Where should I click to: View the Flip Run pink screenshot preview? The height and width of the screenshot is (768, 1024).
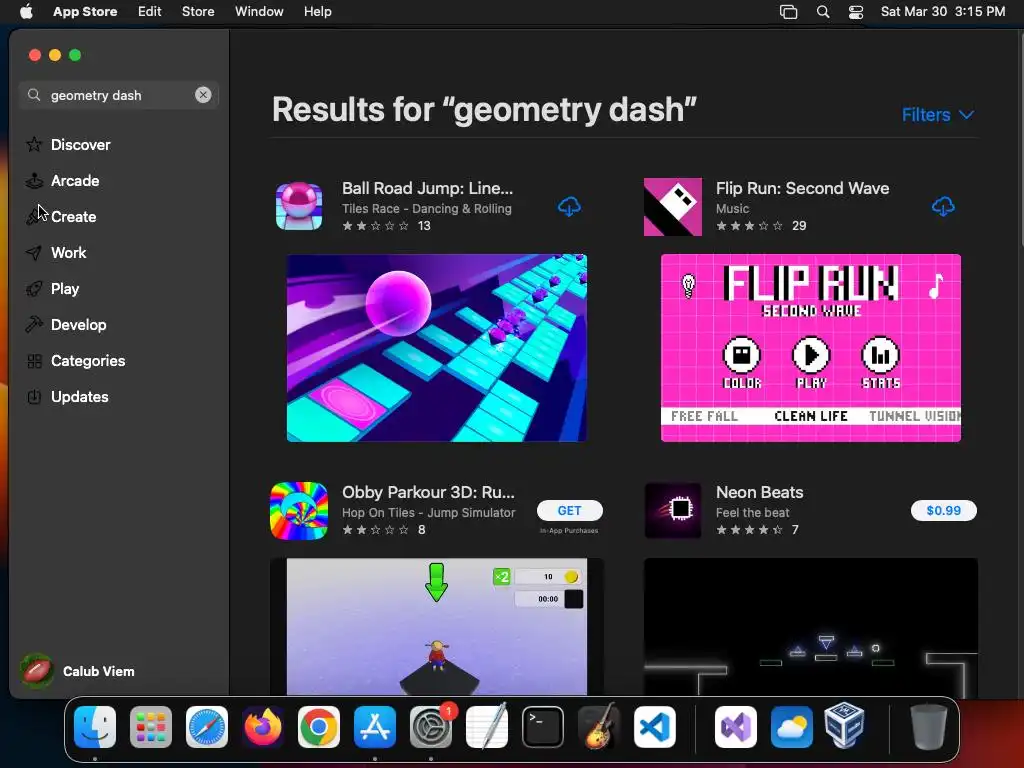pos(810,348)
